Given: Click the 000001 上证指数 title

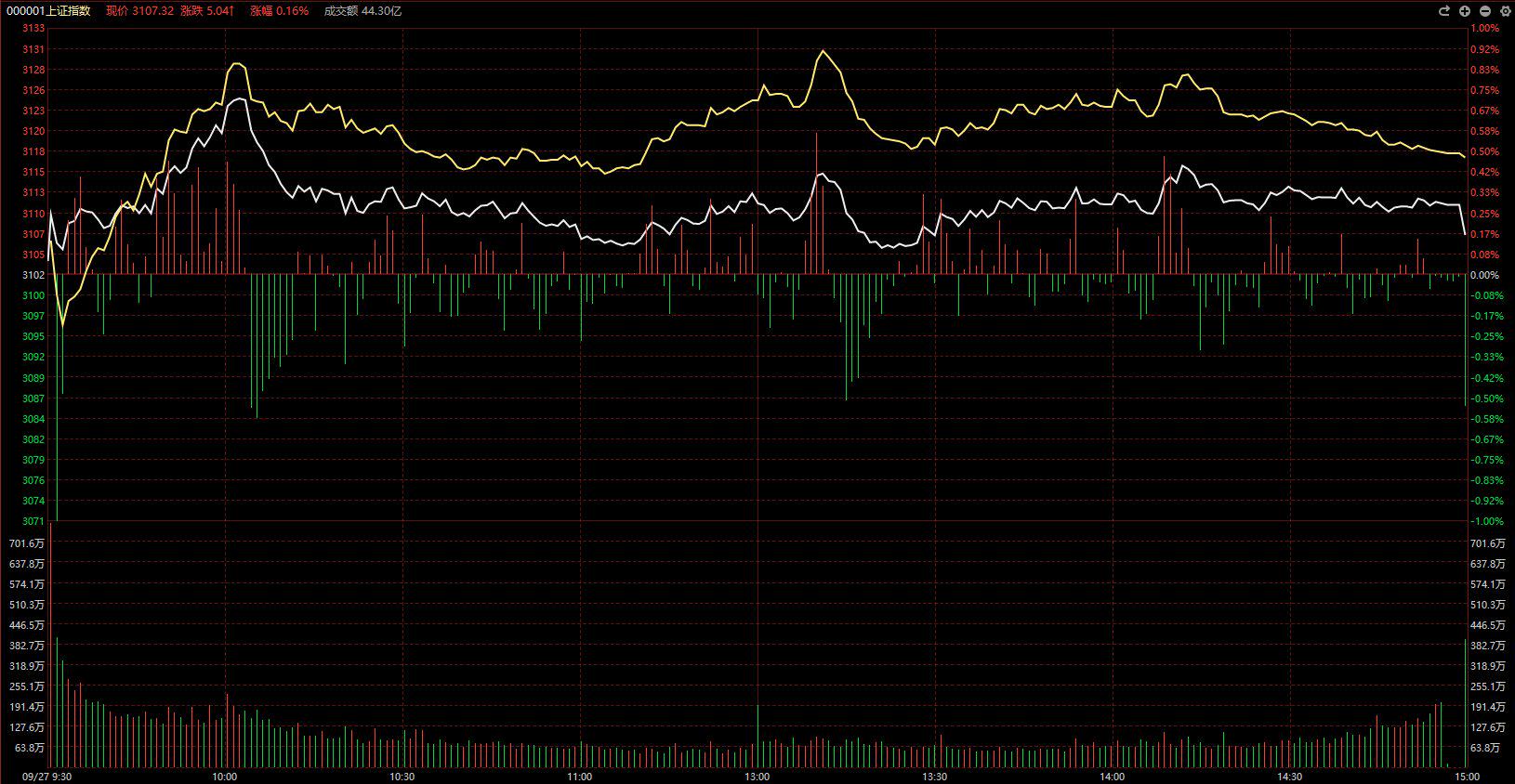Looking at the screenshot, I should [49, 11].
